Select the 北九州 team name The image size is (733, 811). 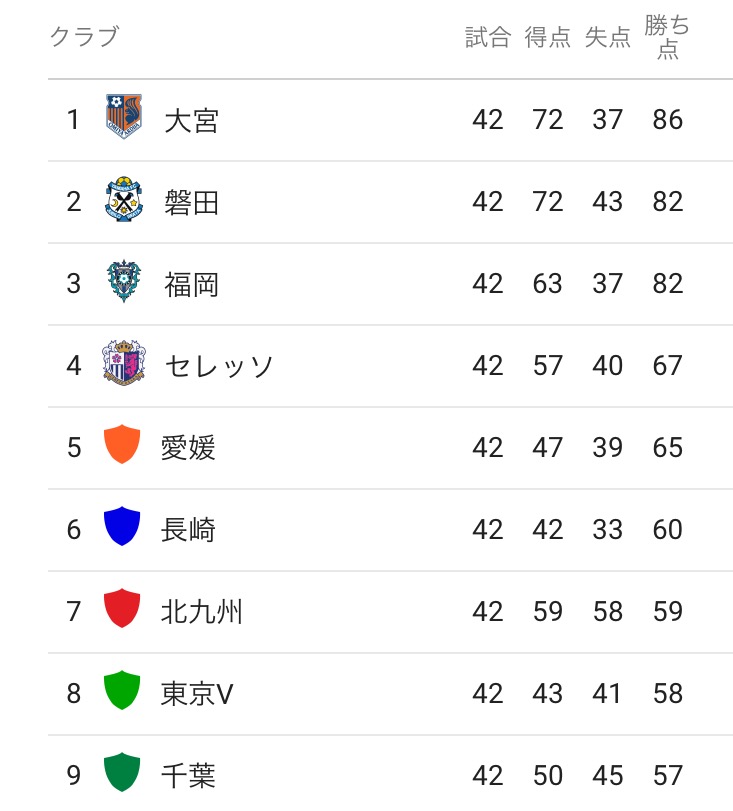(x=201, y=611)
